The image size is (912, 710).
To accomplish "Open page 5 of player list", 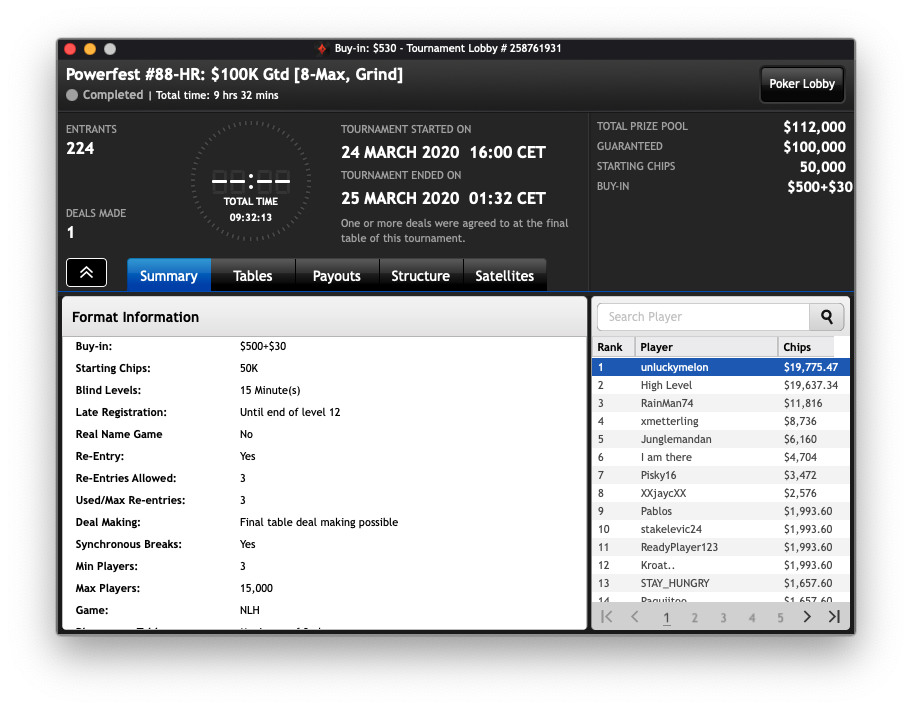I will (x=780, y=618).
